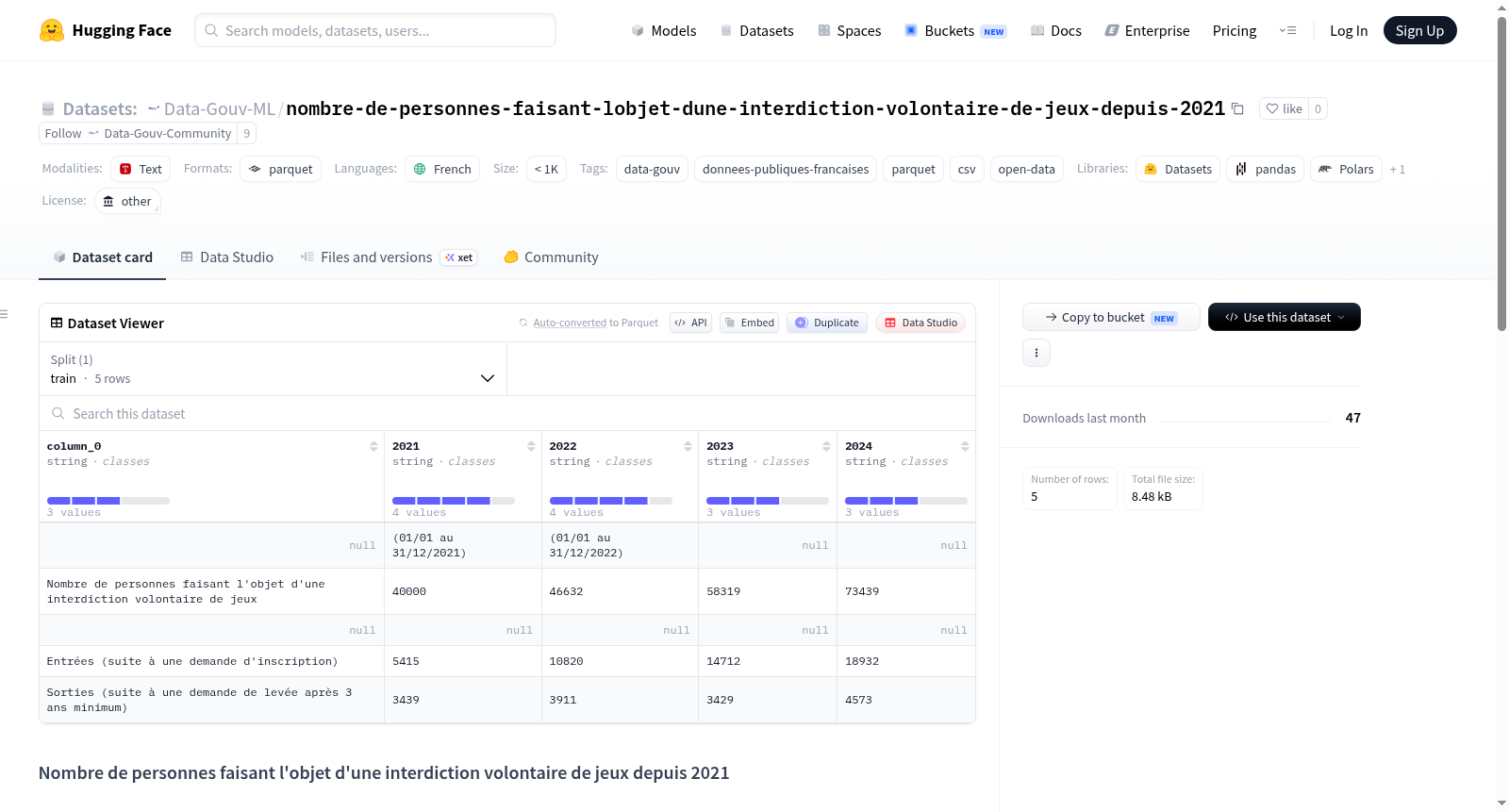Screen dimensions: 1509x812
Task: Click the Sign Up button
Action: pos(1419,30)
